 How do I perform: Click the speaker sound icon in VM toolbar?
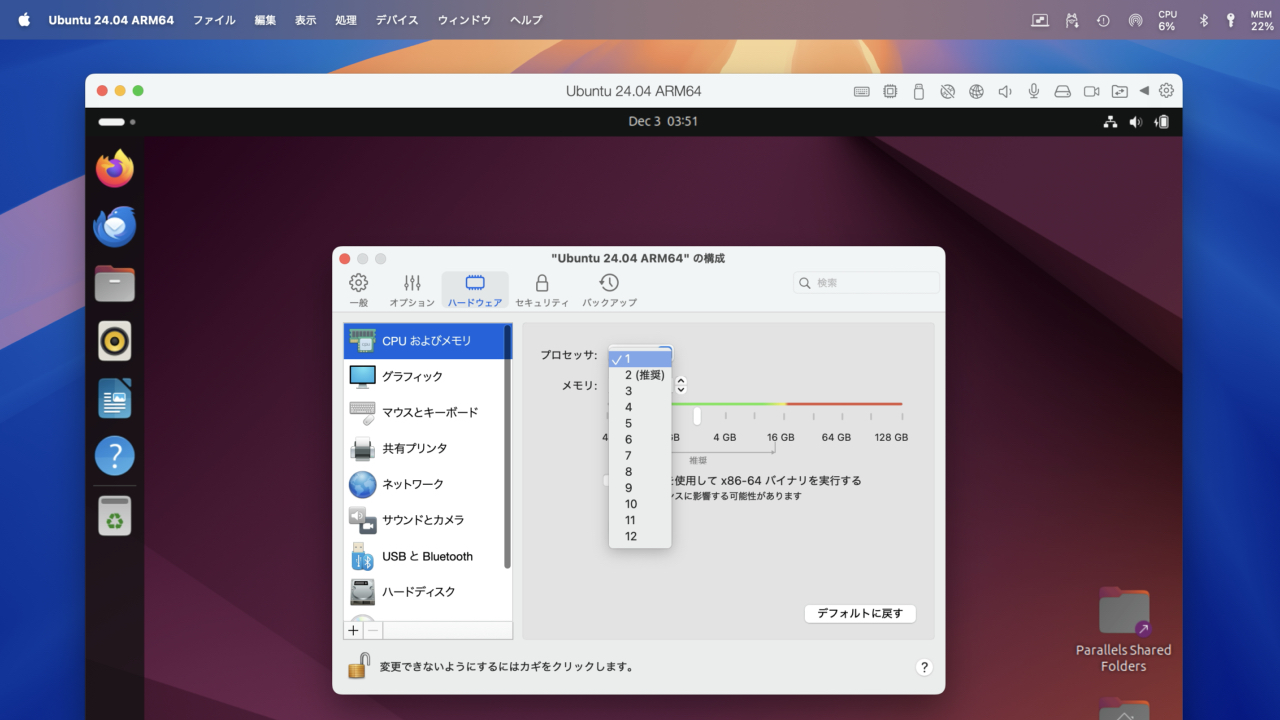coord(1005,91)
